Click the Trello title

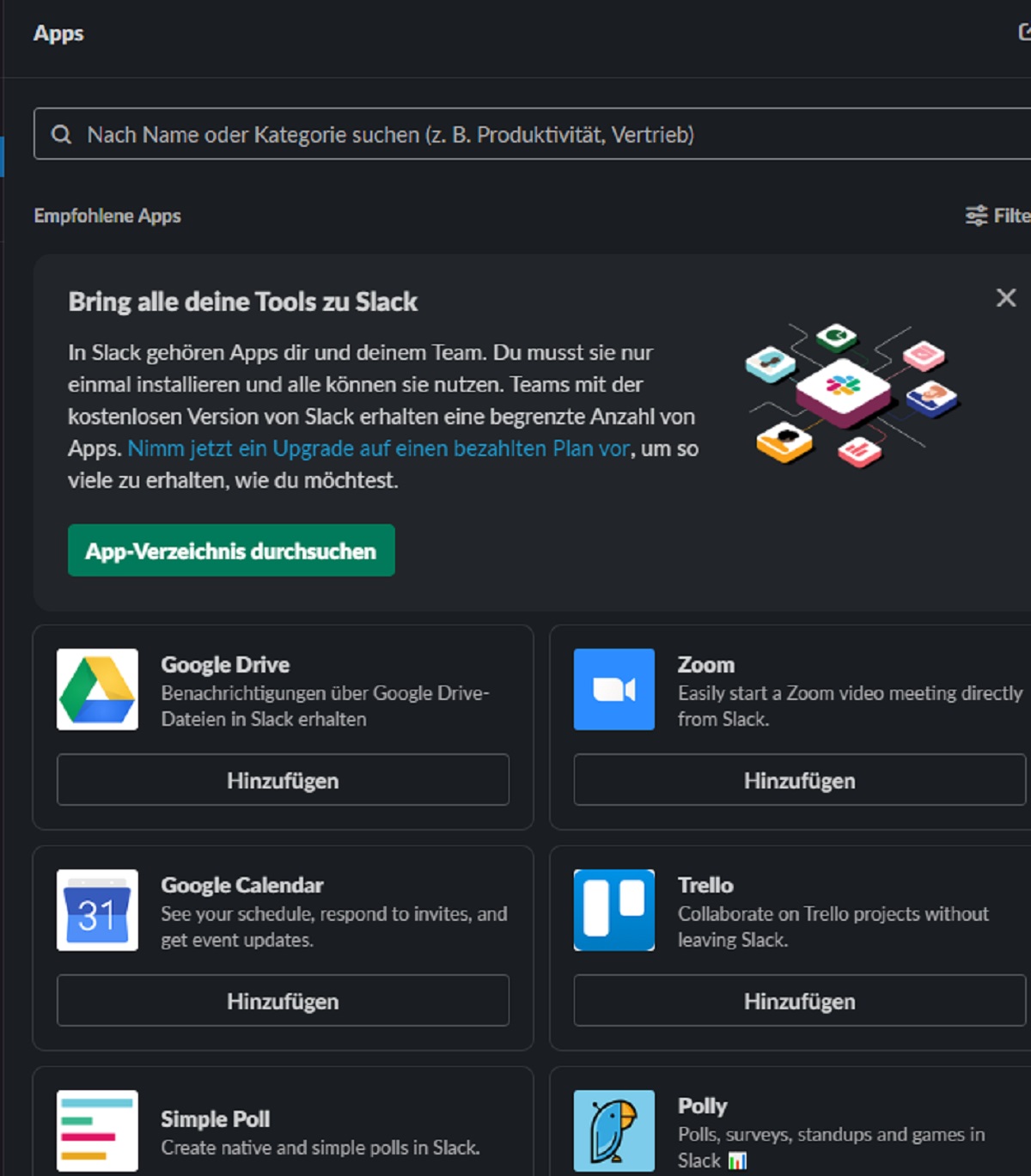705,886
